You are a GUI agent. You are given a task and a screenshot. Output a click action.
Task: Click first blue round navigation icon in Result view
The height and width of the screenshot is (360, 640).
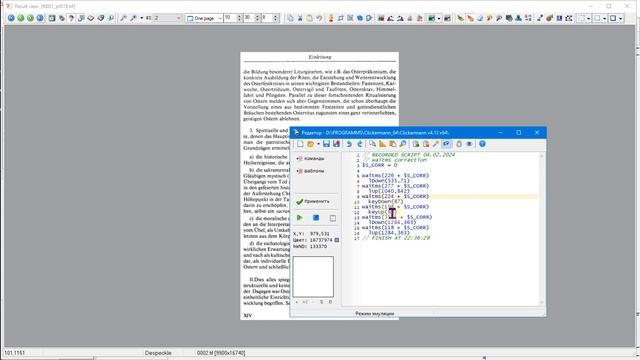pyautogui.click(x=11, y=18)
